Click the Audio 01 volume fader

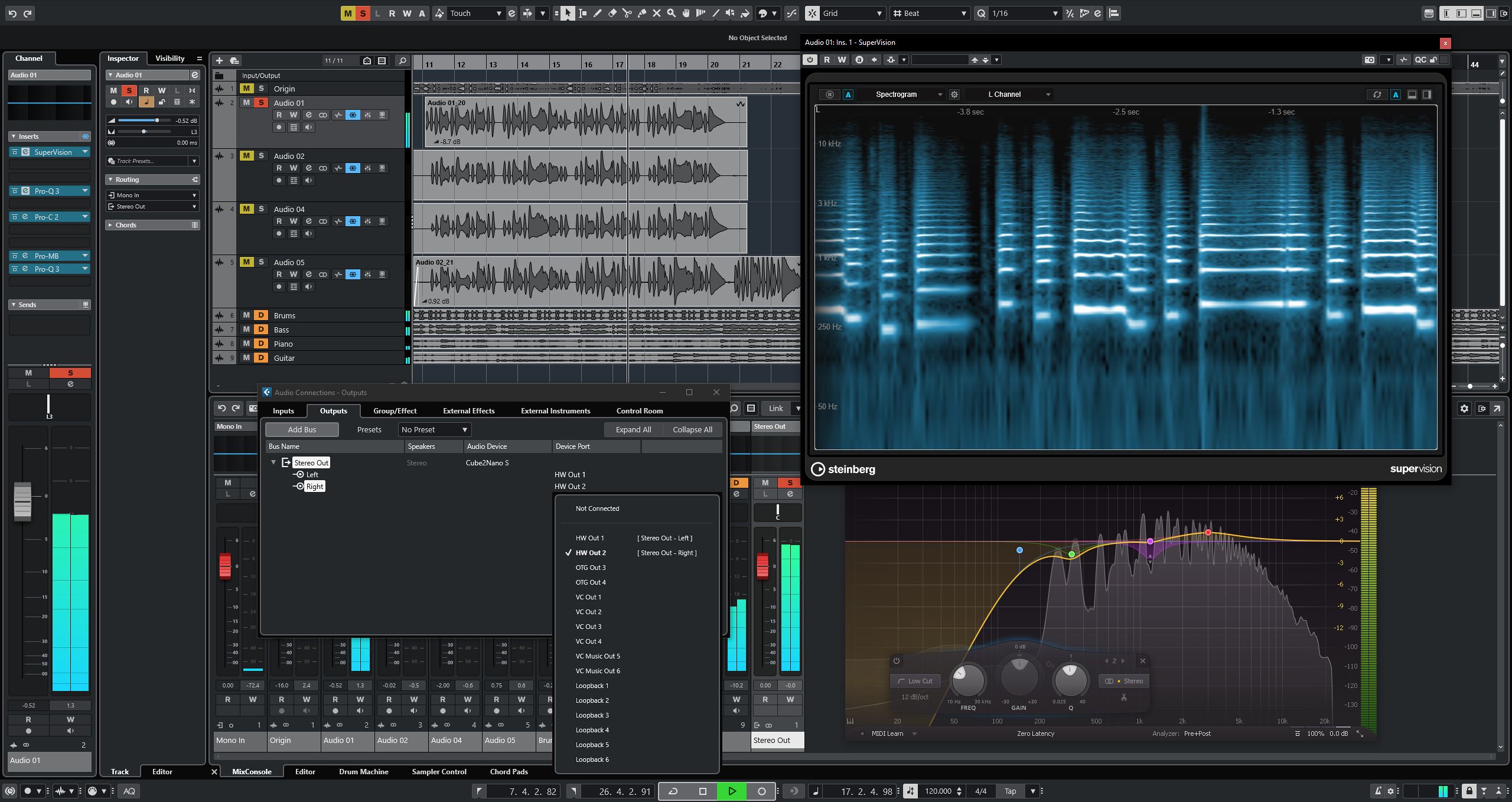[x=22, y=501]
